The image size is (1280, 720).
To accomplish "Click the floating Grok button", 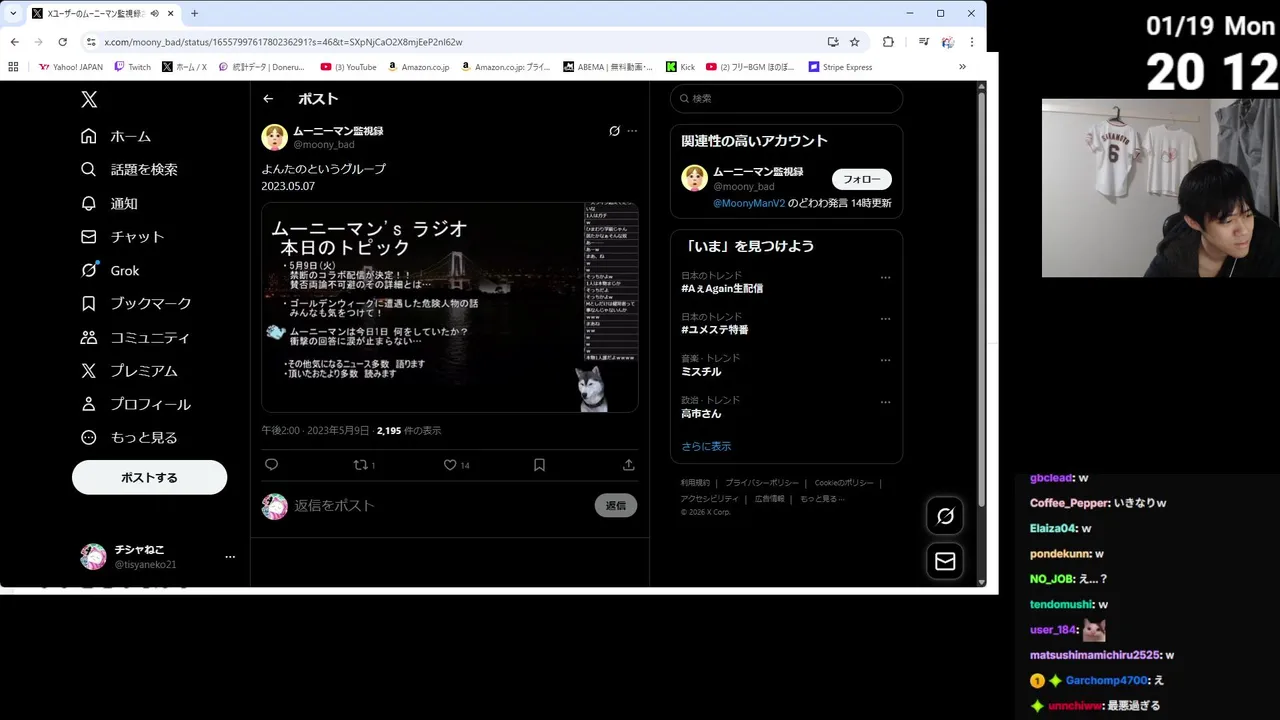I will pyautogui.click(x=945, y=516).
